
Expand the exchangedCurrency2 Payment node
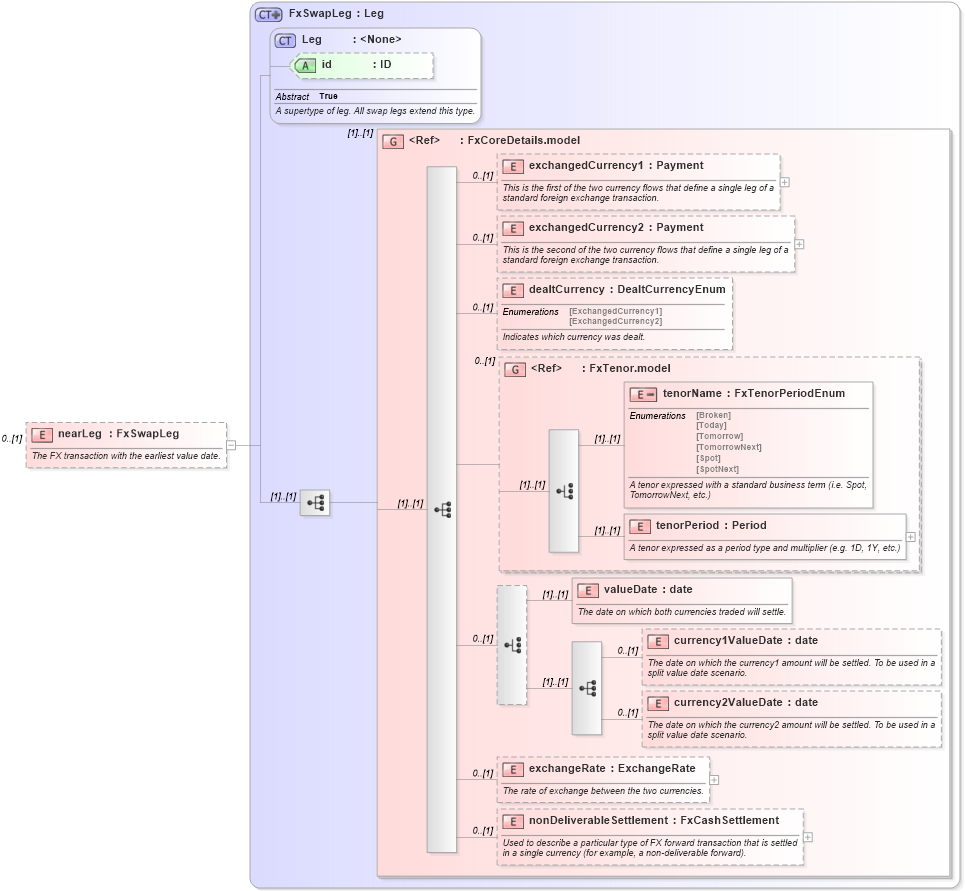pyautogui.click(x=799, y=244)
